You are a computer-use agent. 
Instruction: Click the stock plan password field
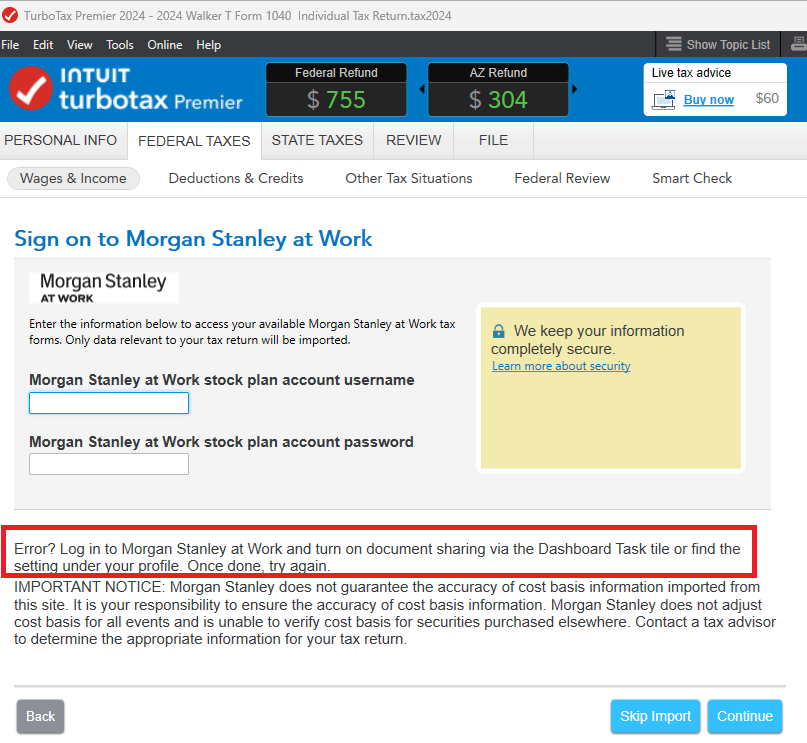(109, 464)
